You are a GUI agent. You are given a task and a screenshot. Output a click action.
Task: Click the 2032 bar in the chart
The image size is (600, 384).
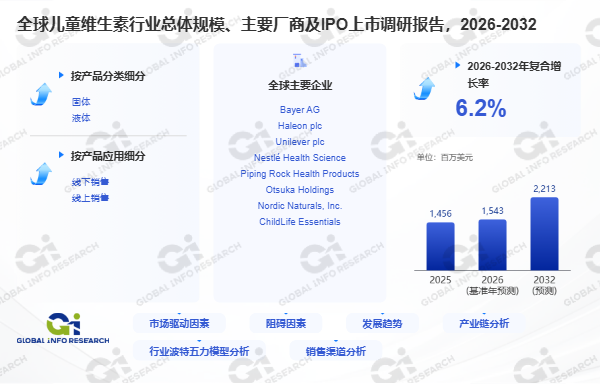click(544, 234)
